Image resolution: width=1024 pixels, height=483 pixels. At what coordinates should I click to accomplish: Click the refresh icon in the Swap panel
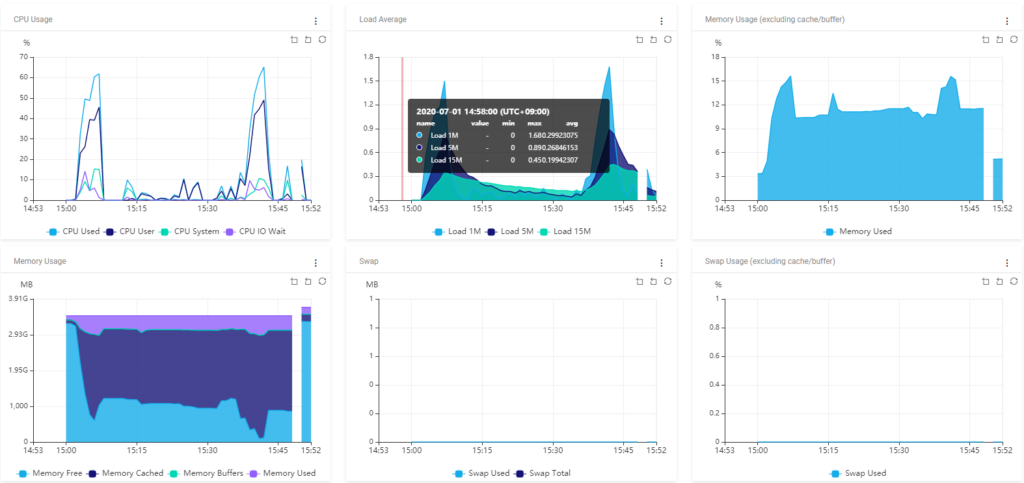click(x=667, y=282)
